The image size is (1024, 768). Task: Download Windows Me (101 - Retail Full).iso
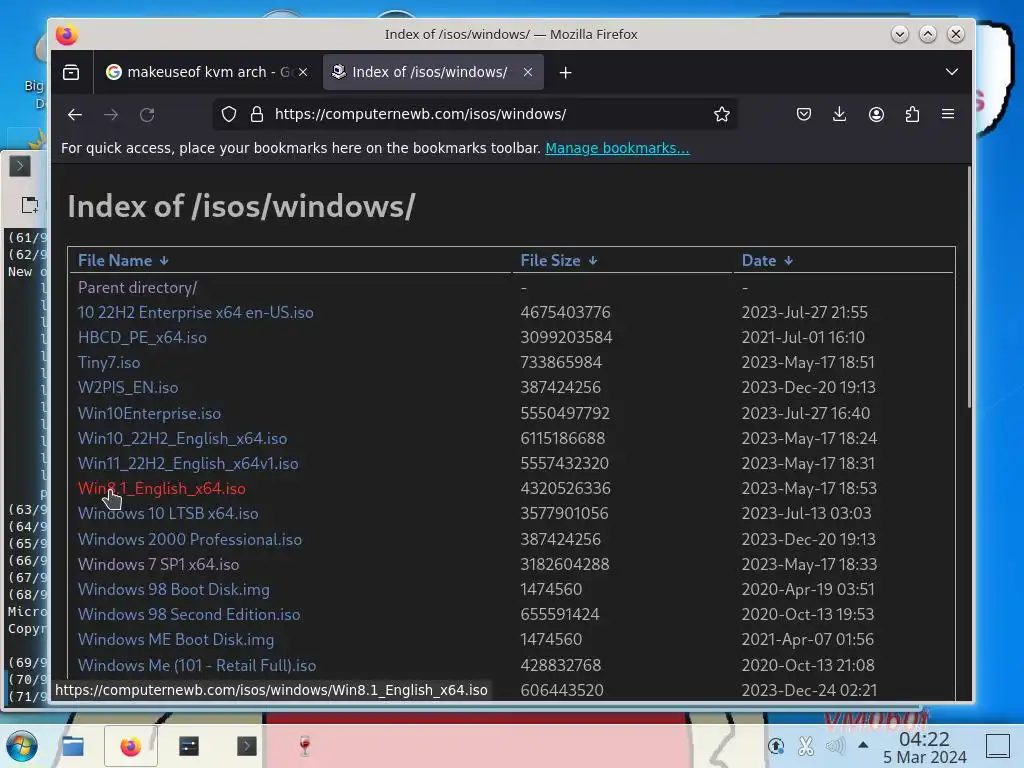(x=197, y=665)
